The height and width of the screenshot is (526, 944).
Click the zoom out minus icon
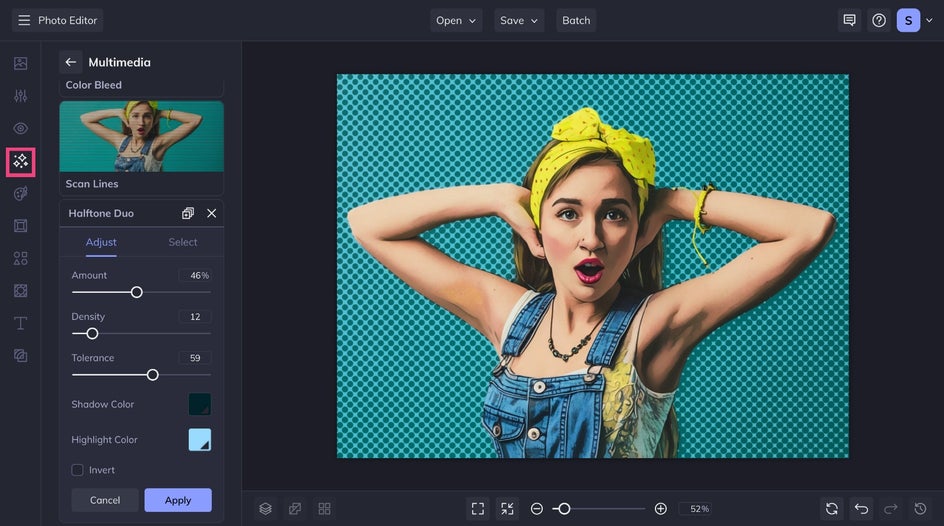coord(537,509)
